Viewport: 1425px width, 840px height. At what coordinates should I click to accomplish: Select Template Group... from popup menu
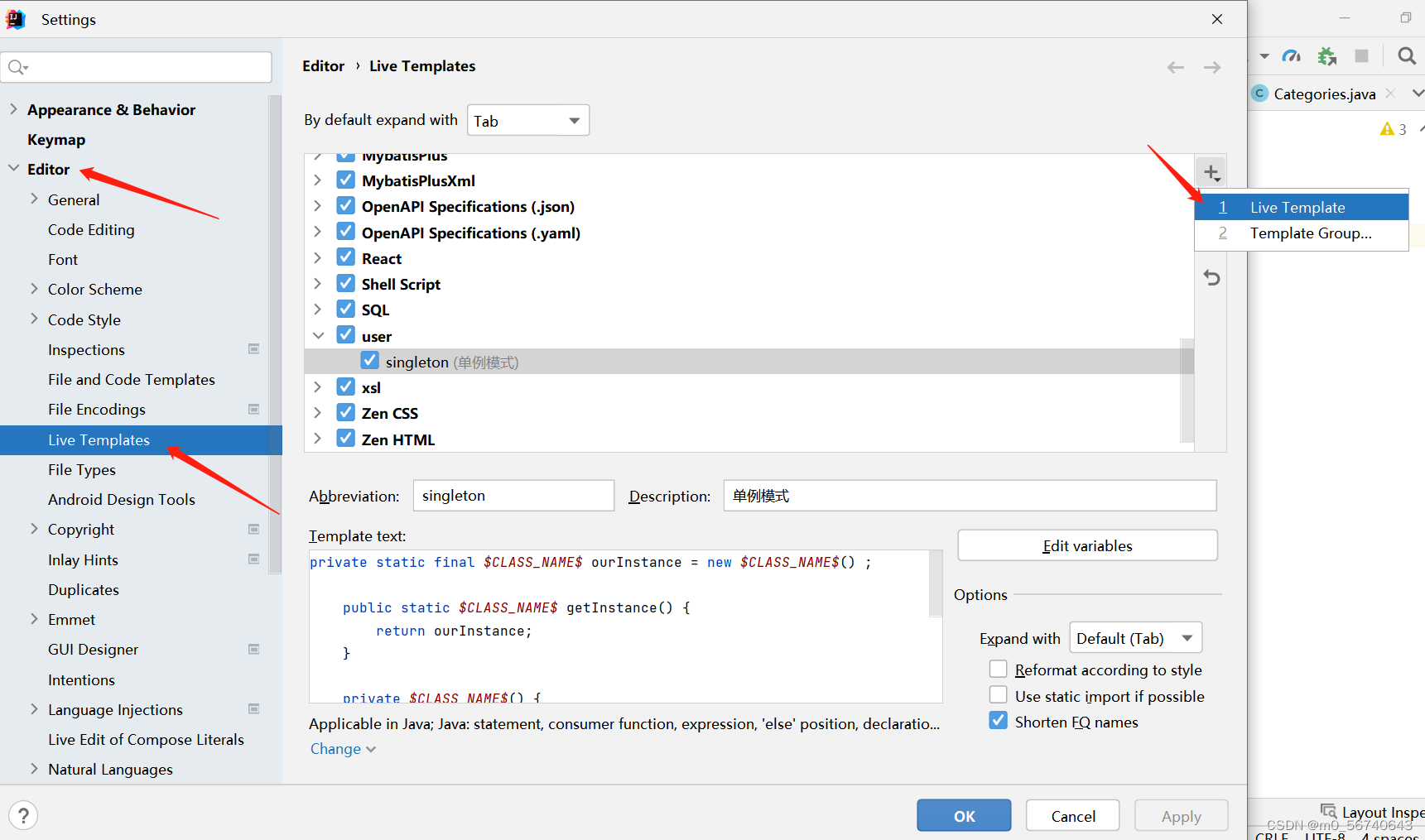(x=1302, y=233)
